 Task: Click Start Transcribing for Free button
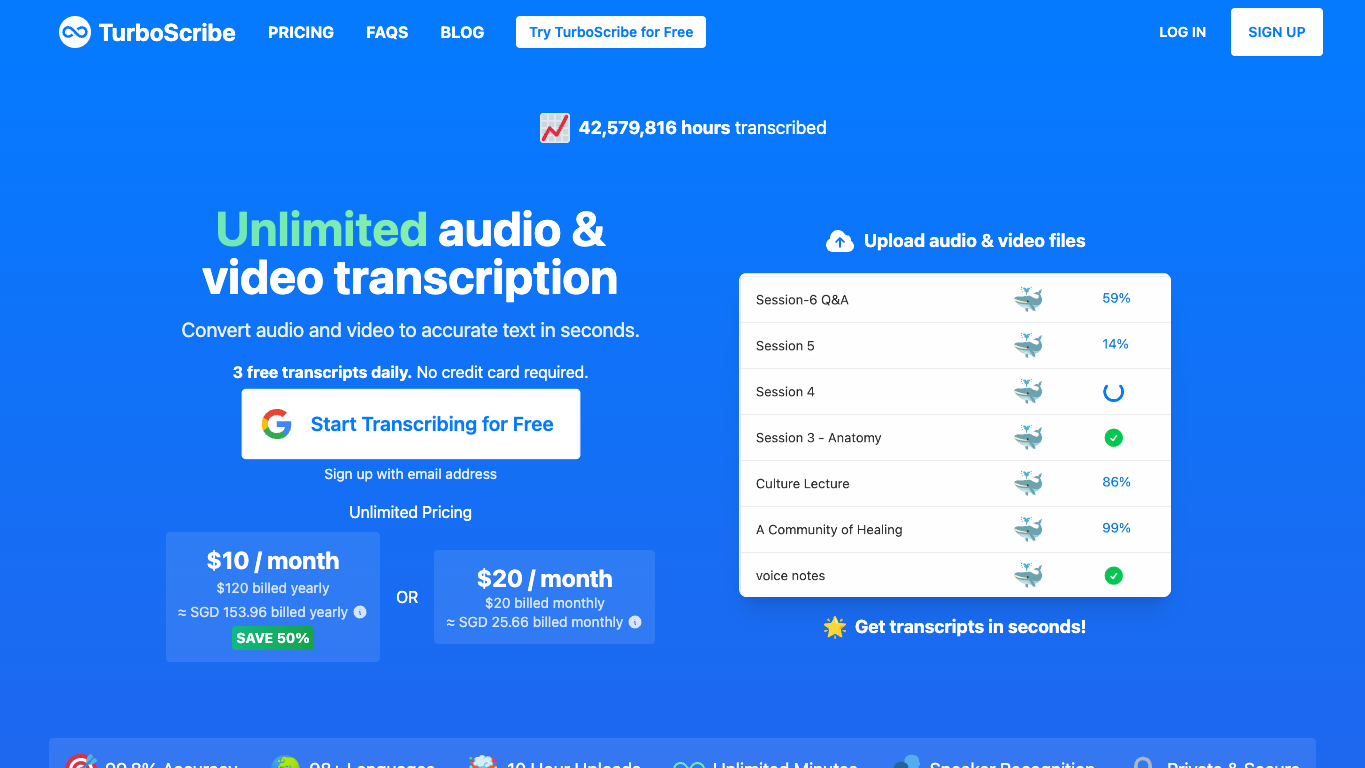pos(411,424)
